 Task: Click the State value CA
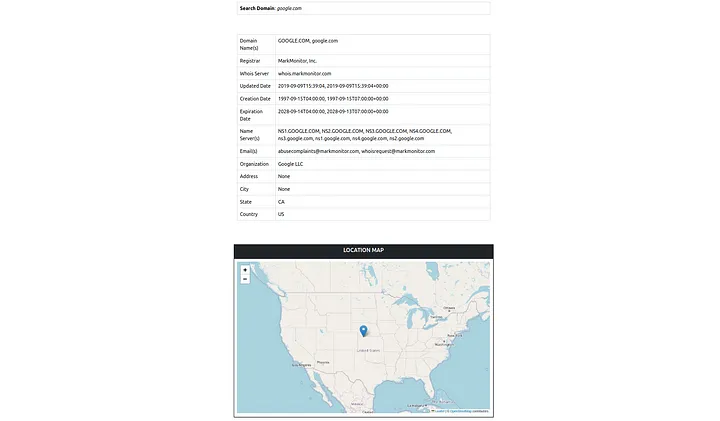point(281,202)
